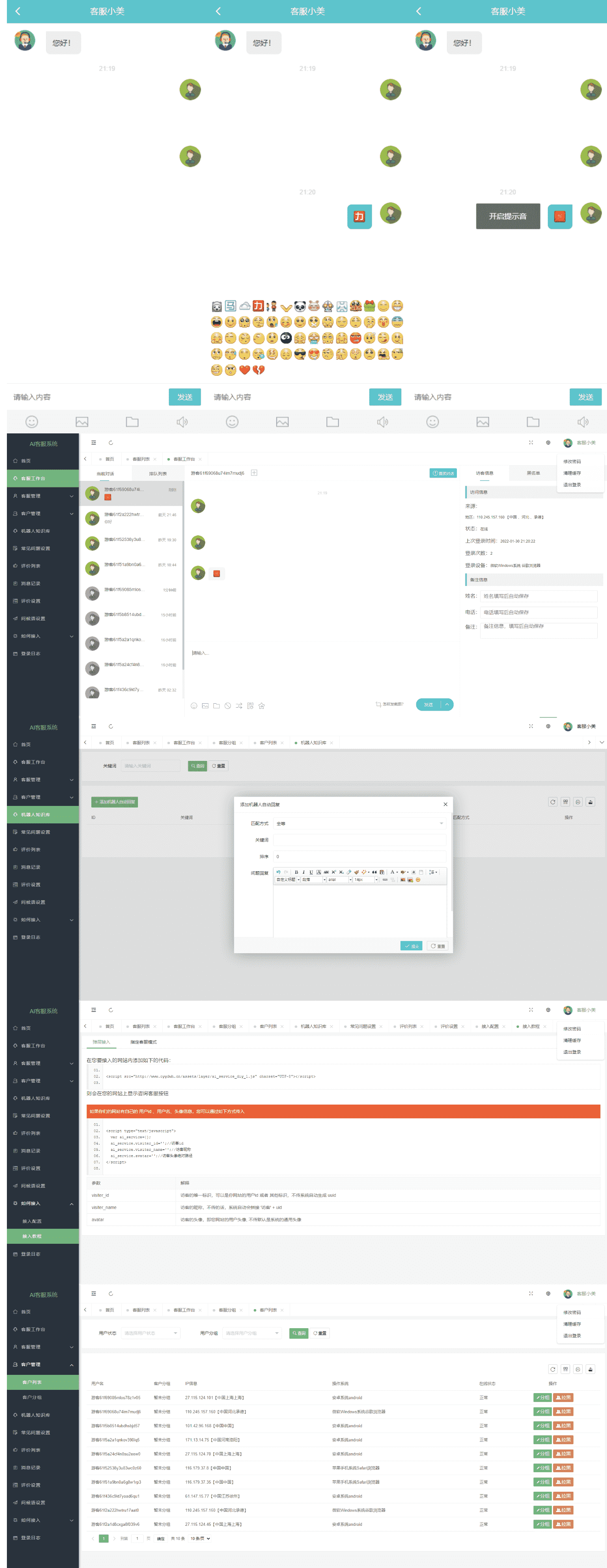The image size is (607, 1568).
Task: Click the star icon in workbench chat toolbar
Action: [261, 705]
